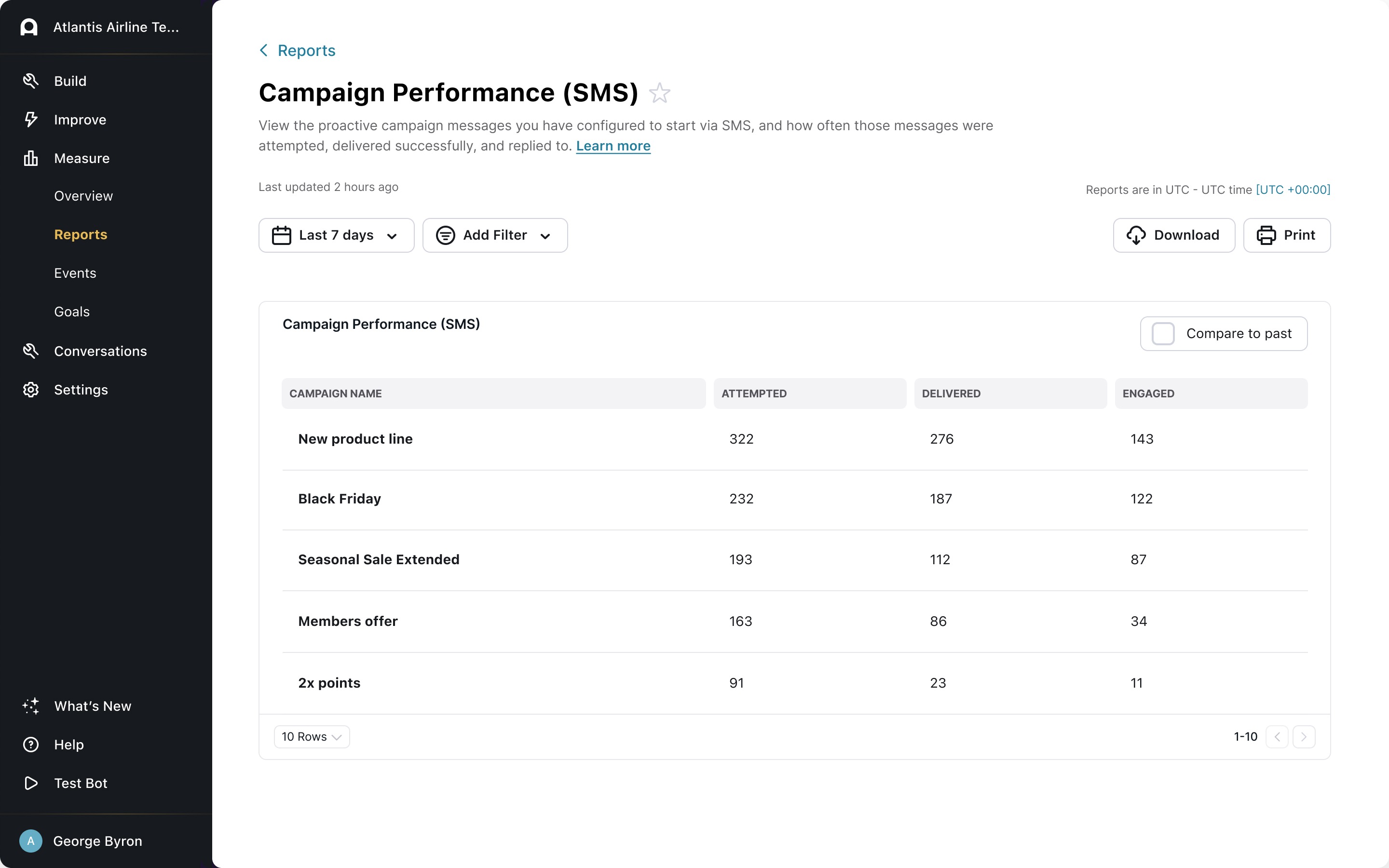
Task: Click the Settings gear icon in the sidebar
Action: [30, 390]
